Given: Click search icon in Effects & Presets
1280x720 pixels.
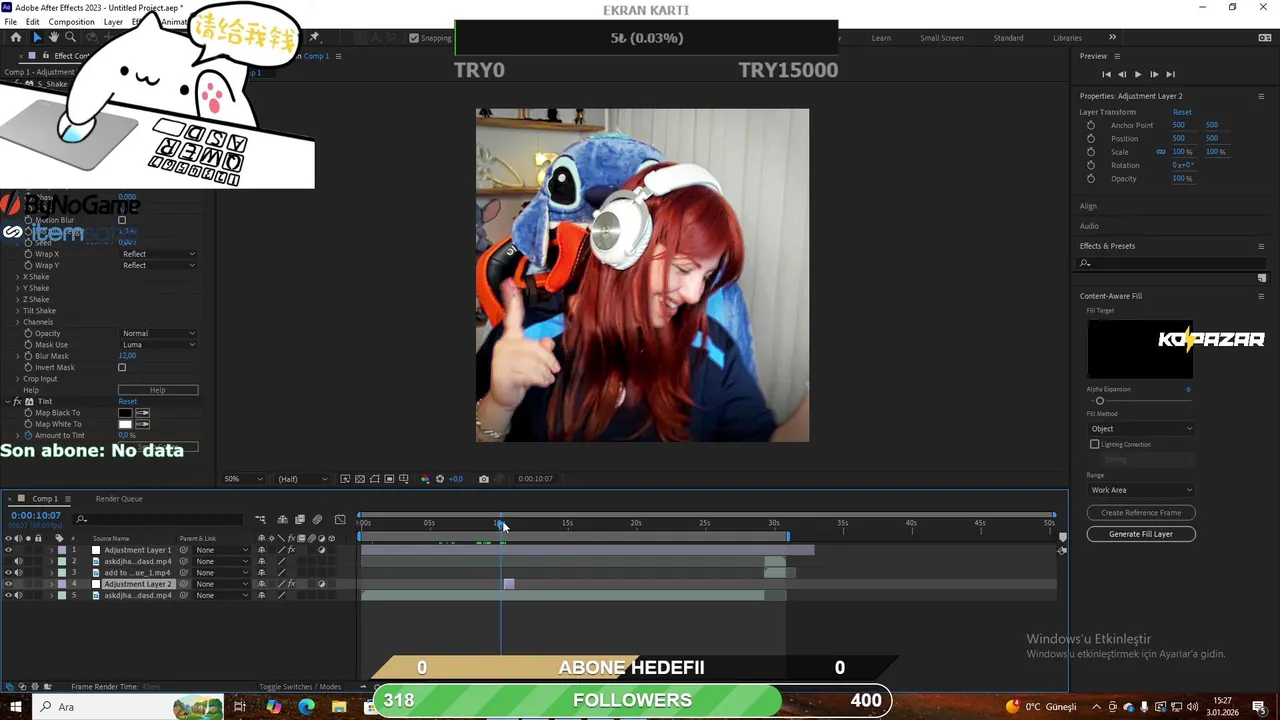Looking at the screenshot, I should (x=1085, y=263).
